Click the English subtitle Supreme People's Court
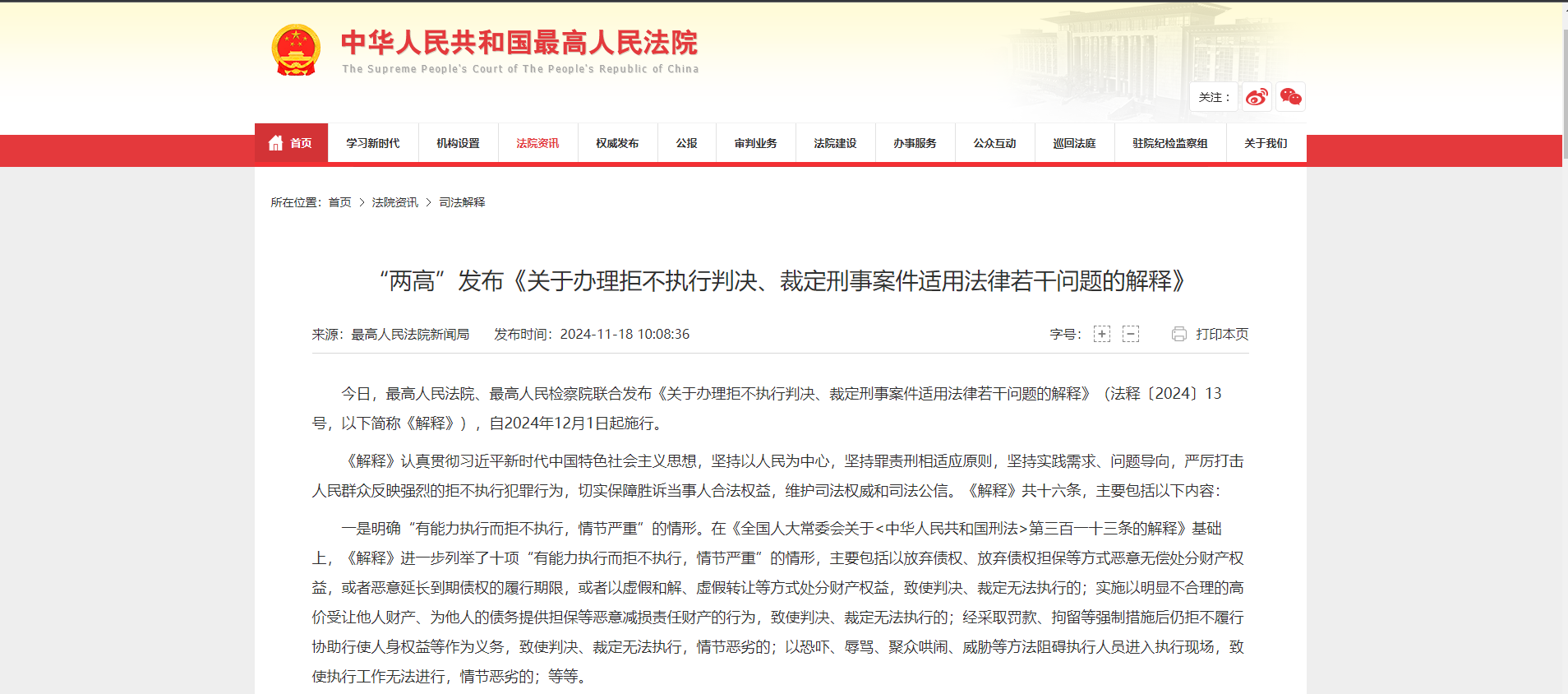 pos(520,69)
